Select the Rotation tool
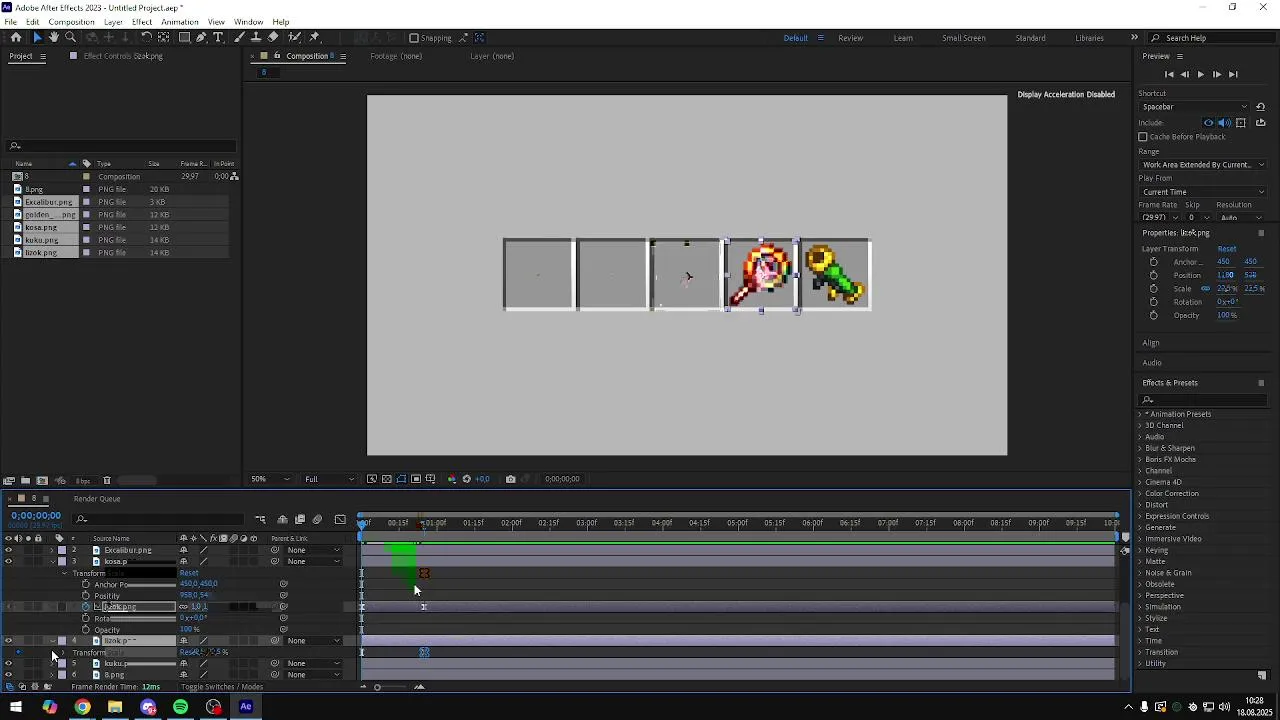The image size is (1280, 720). click(x=146, y=37)
